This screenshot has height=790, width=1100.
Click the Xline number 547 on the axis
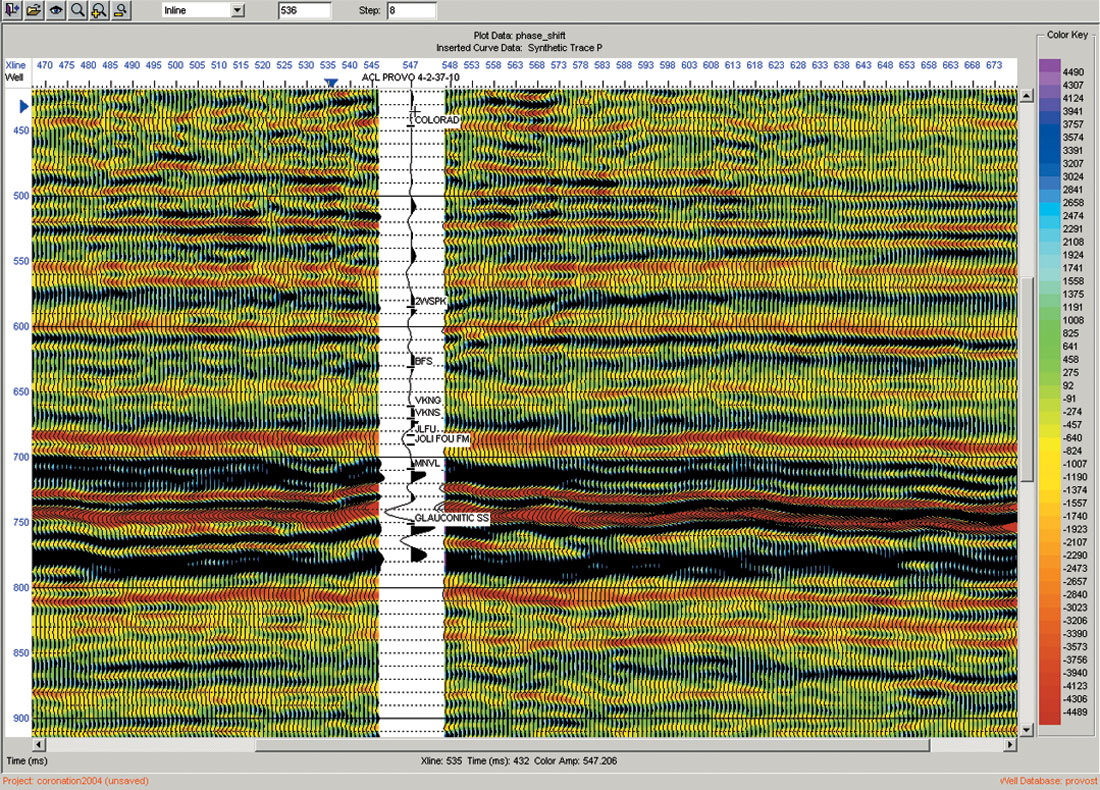click(x=410, y=65)
